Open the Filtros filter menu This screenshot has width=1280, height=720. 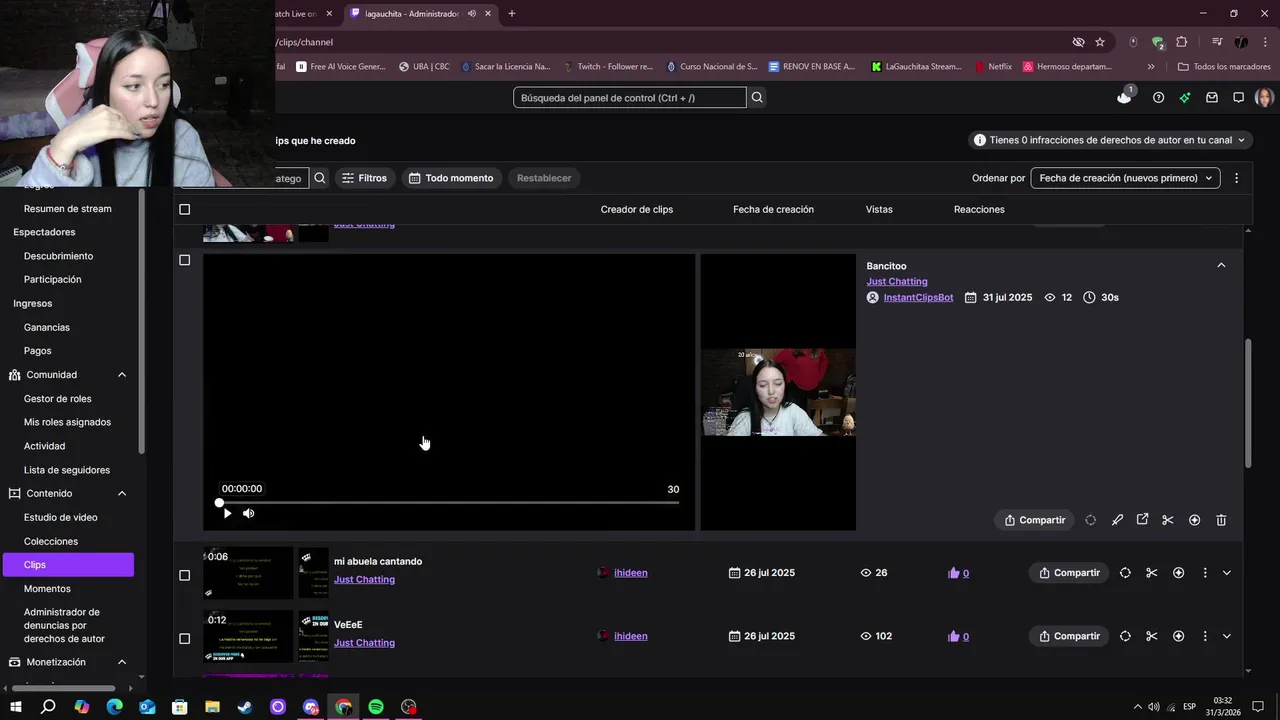[x=365, y=178]
